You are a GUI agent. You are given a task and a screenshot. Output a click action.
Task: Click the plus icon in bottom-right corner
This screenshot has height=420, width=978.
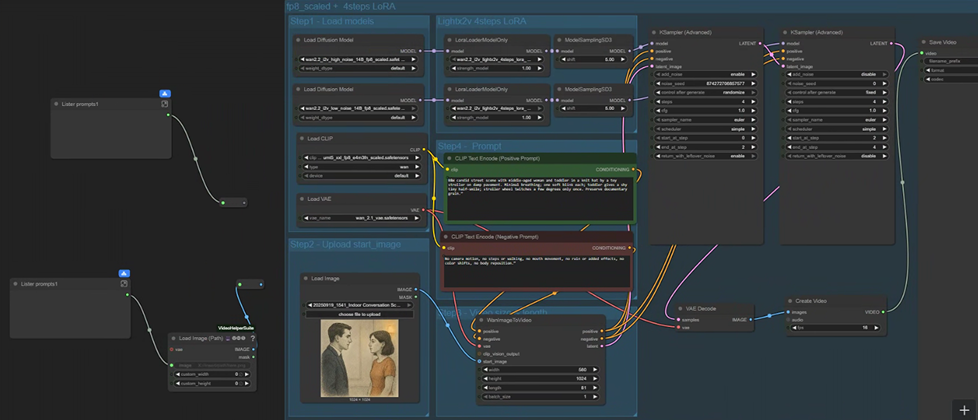click(x=963, y=410)
